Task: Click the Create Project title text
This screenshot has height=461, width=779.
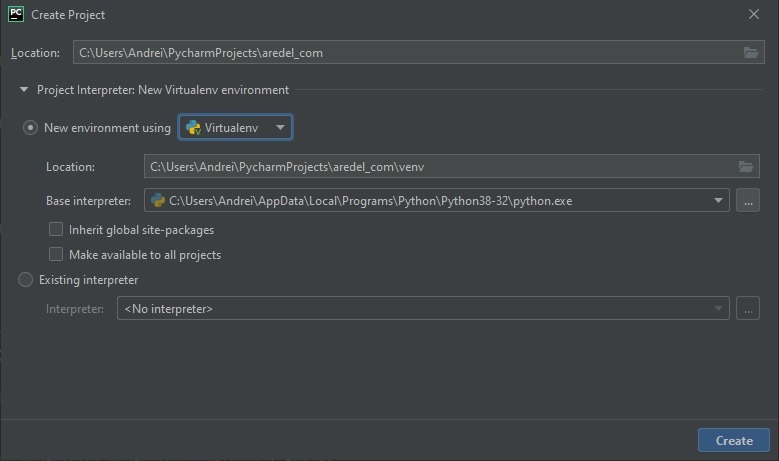Action: pos(68,15)
